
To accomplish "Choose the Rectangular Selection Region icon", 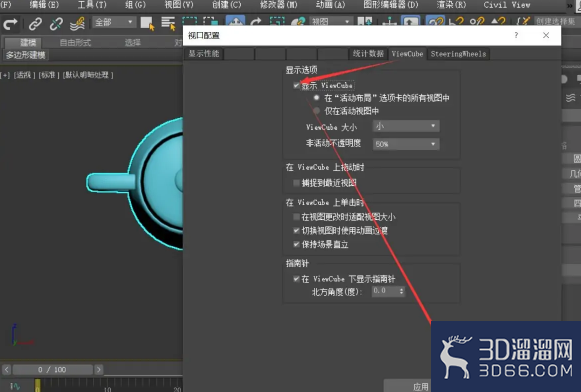I will [x=190, y=21].
